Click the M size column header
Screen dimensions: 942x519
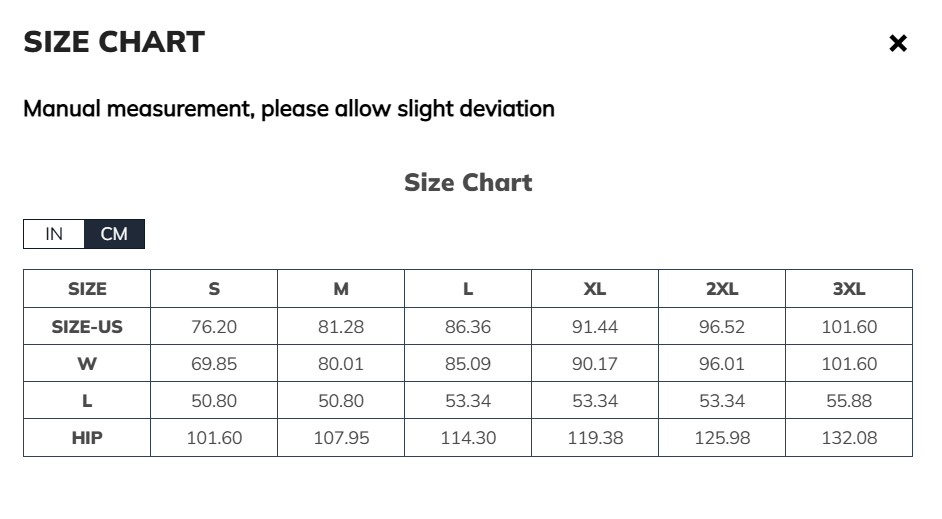pos(341,289)
